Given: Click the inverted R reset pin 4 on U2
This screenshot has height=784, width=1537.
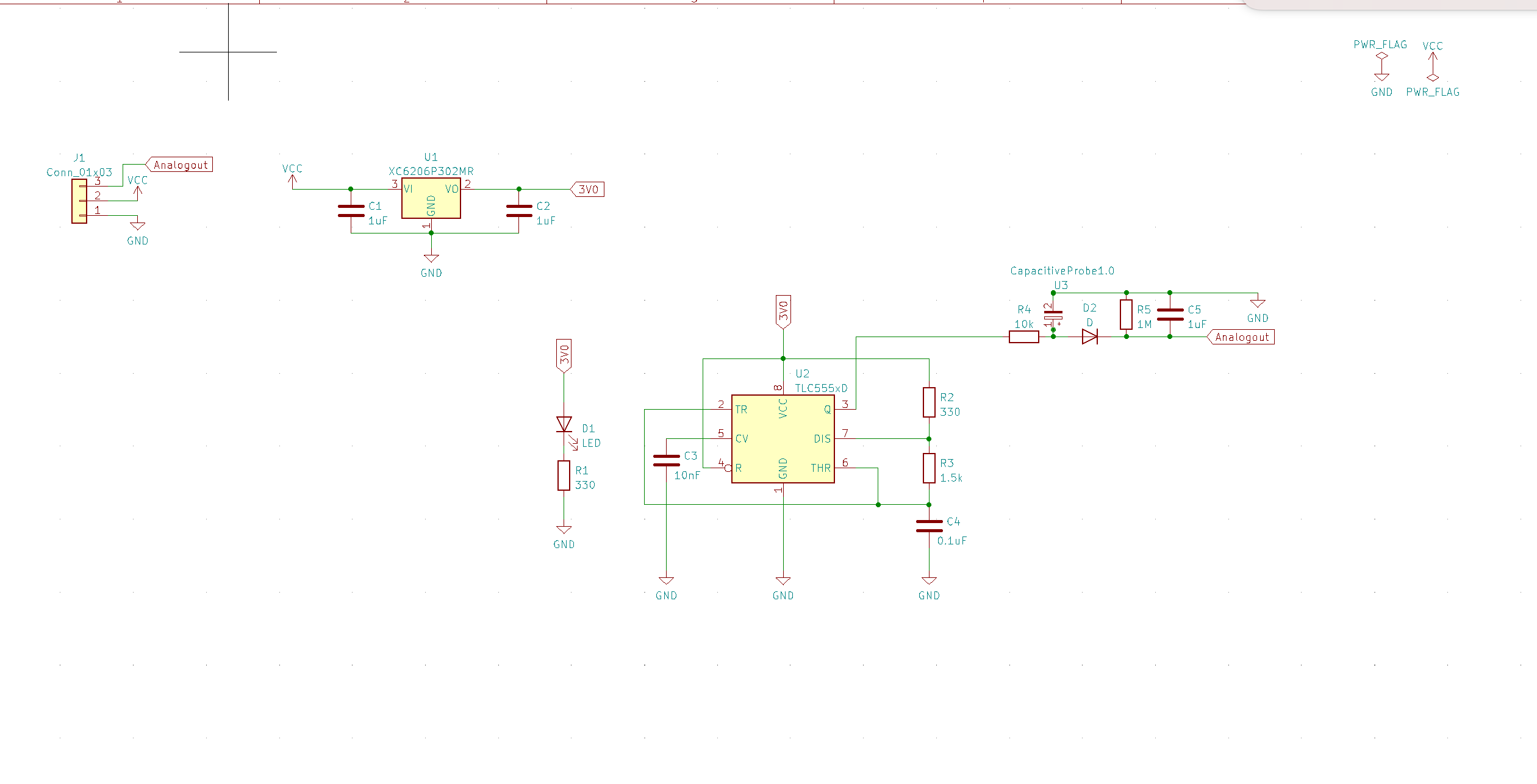Looking at the screenshot, I should (728, 468).
